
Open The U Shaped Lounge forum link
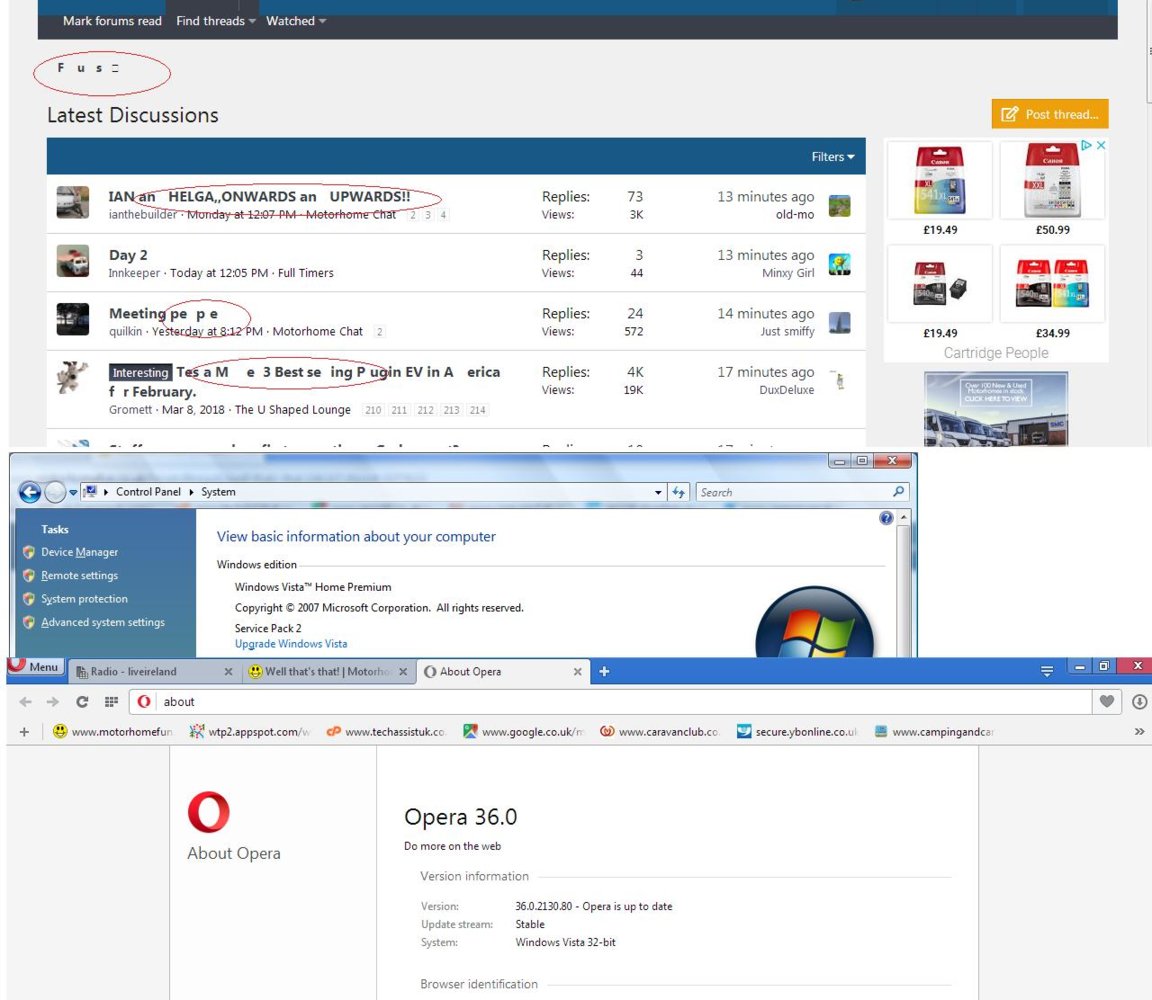293,409
